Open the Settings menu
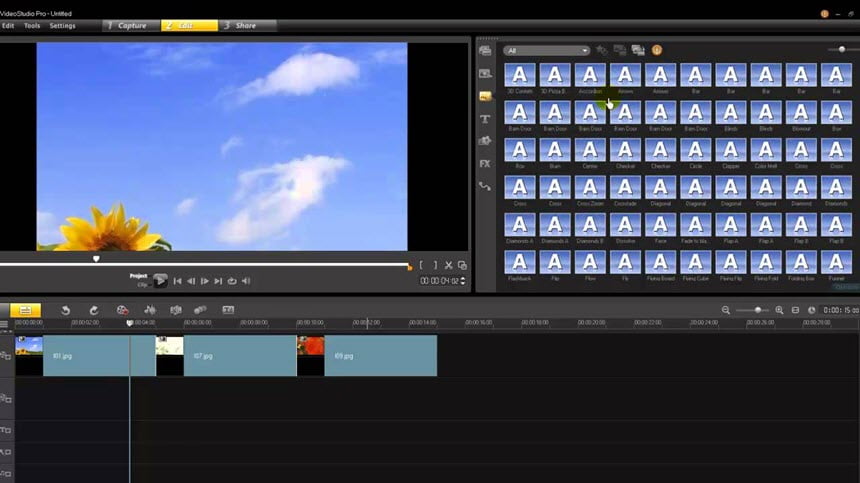Image resolution: width=860 pixels, height=483 pixels. [x=63, y=26]
